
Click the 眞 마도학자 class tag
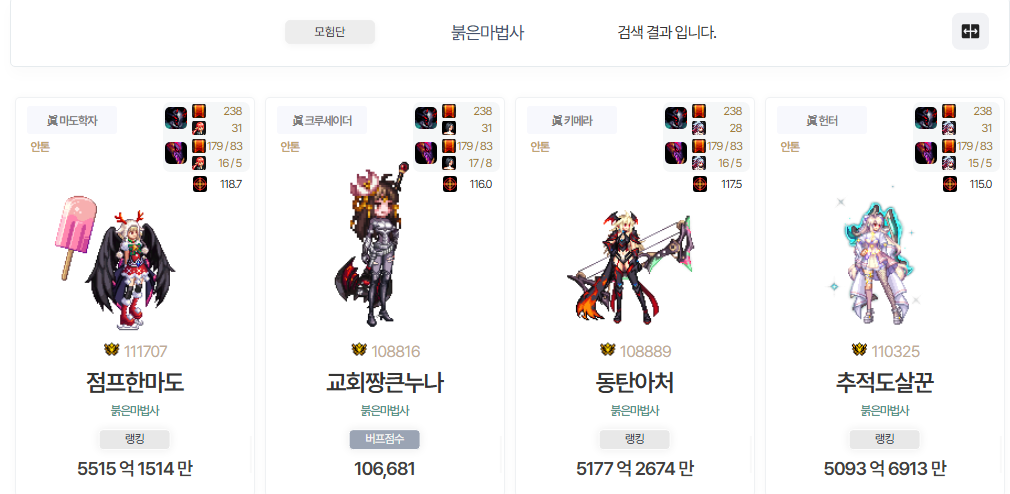pos(72,120)
